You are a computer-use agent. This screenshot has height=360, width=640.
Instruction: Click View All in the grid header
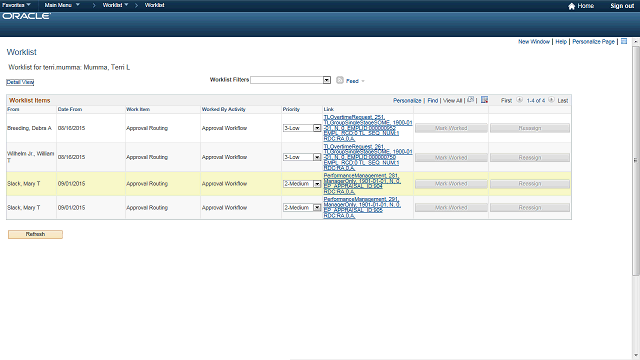[453, 100]
